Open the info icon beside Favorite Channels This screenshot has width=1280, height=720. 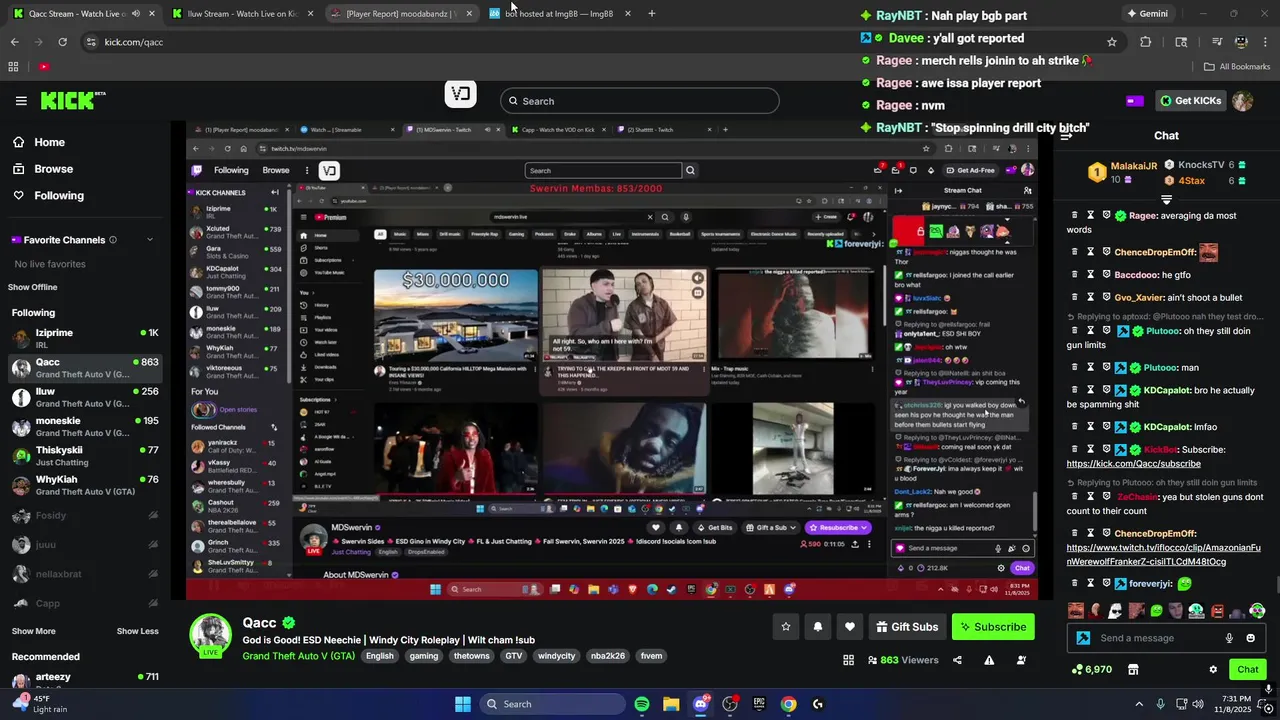click(x=112, y=240)
